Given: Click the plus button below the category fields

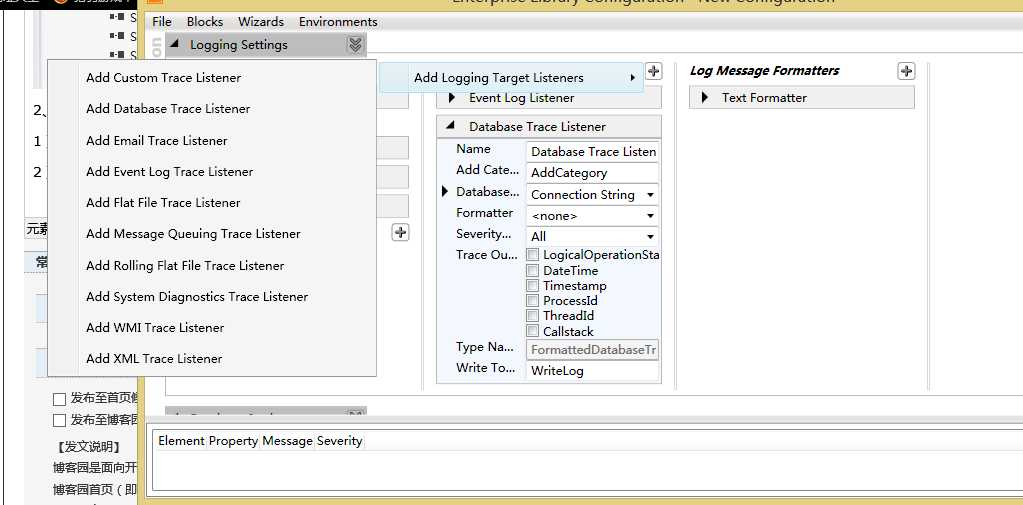Looking at the screenshot, I should [x=401, y=232].
